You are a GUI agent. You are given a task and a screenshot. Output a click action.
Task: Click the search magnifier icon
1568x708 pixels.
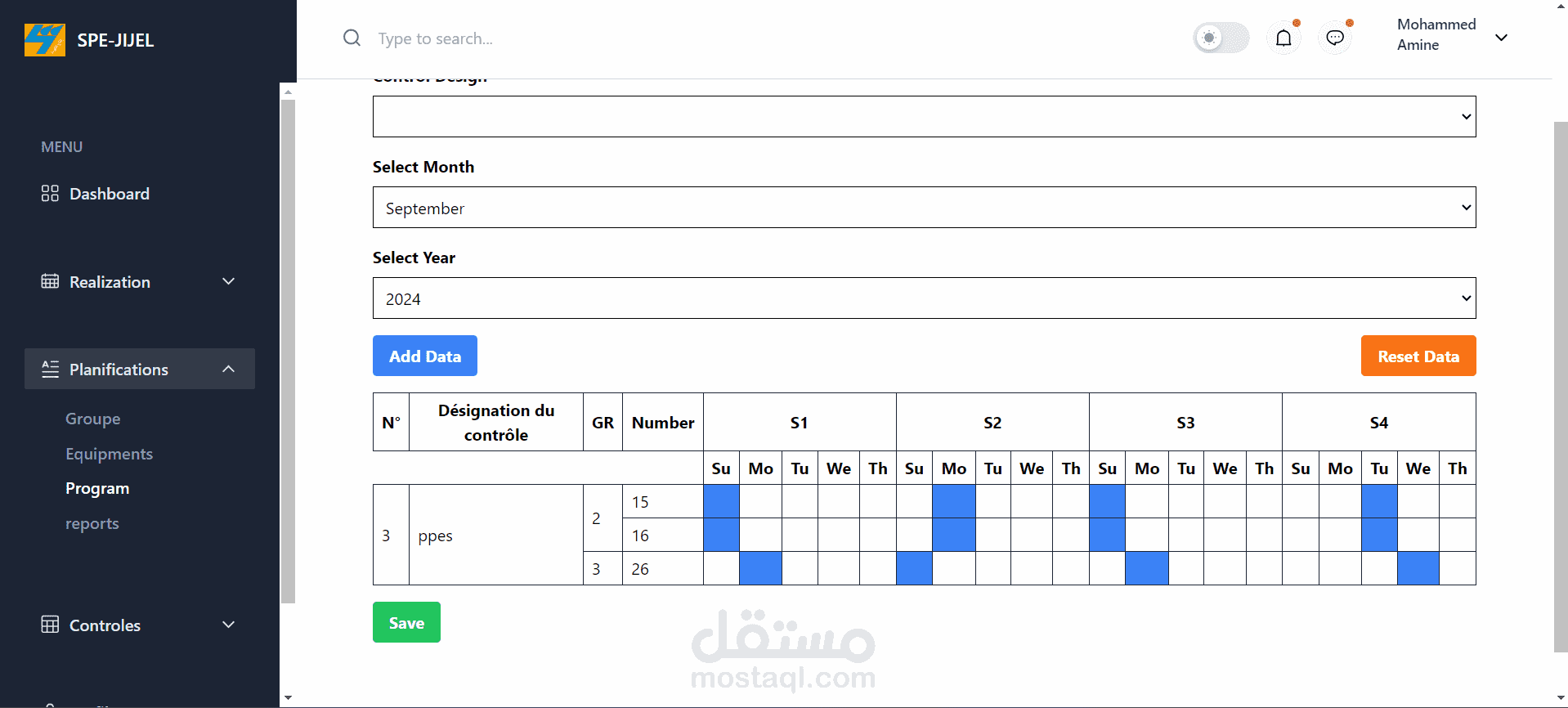click(x=352, y=38)
